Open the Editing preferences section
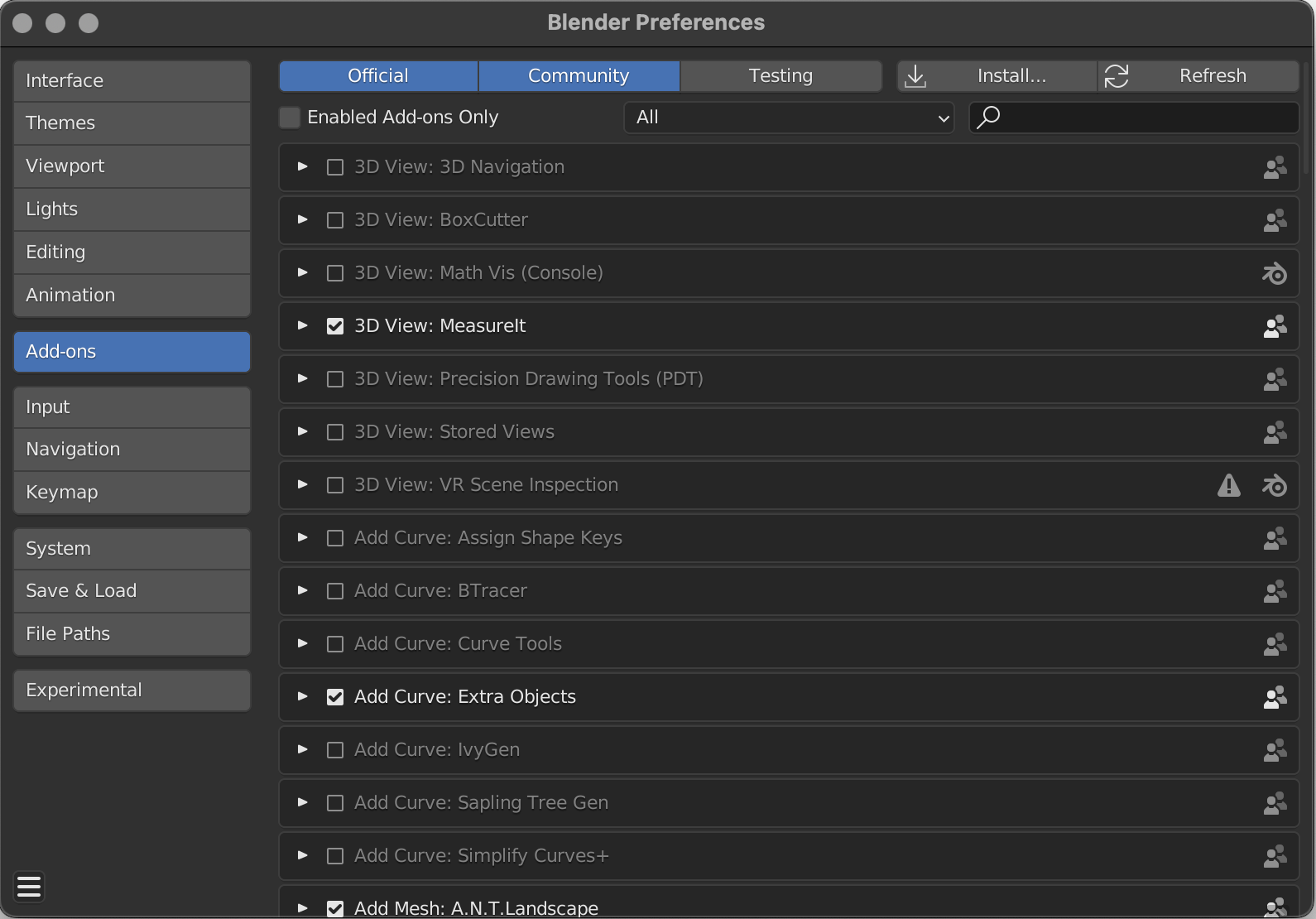 click(132, 253)
